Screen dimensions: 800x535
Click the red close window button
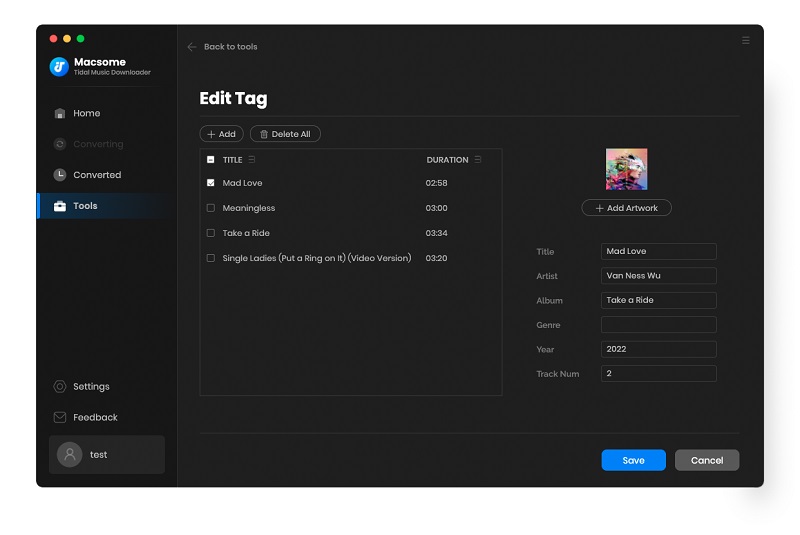(53, 38)
